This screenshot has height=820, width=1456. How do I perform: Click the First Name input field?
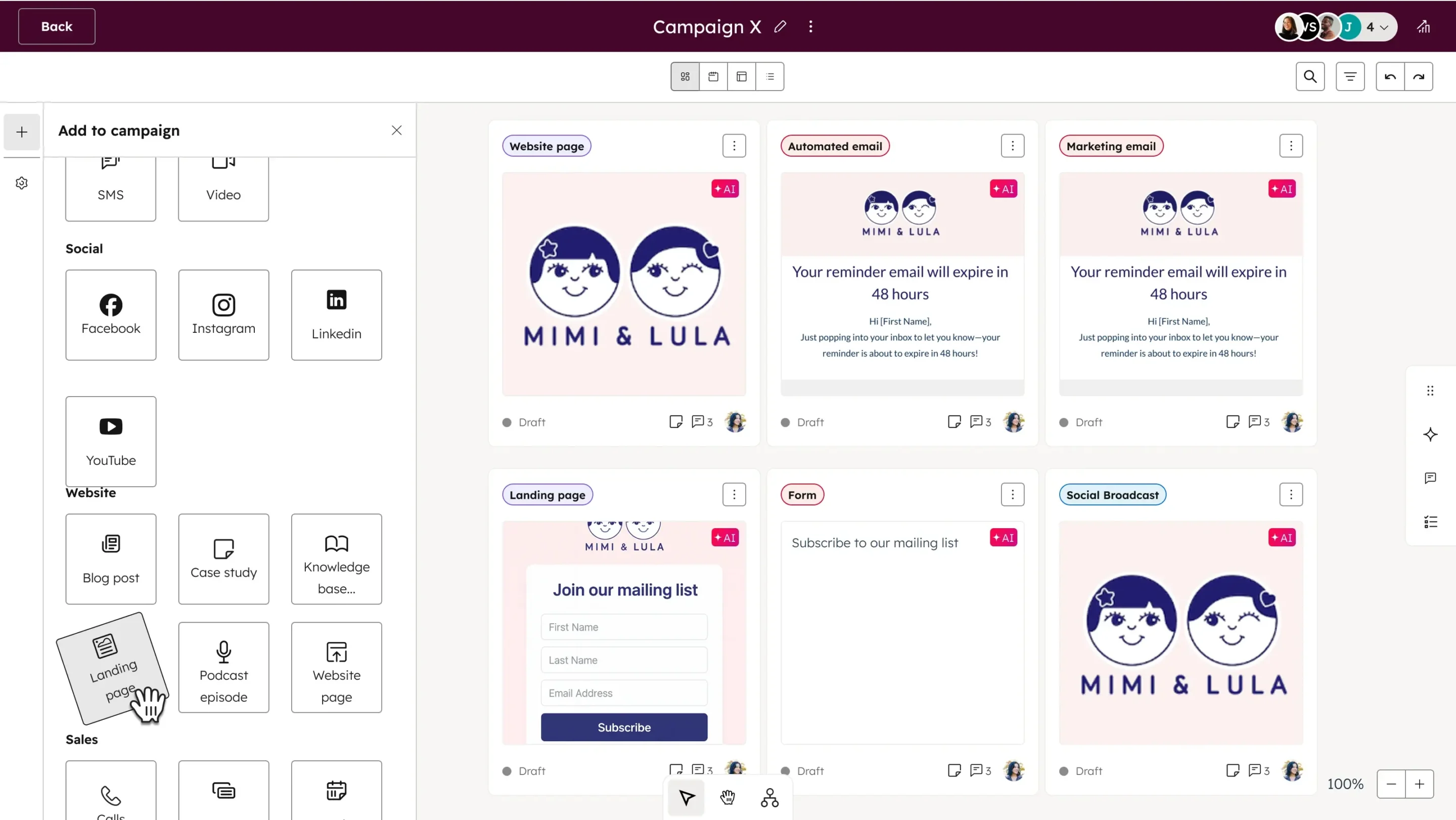pyautogui.click(x=623, y=627)
